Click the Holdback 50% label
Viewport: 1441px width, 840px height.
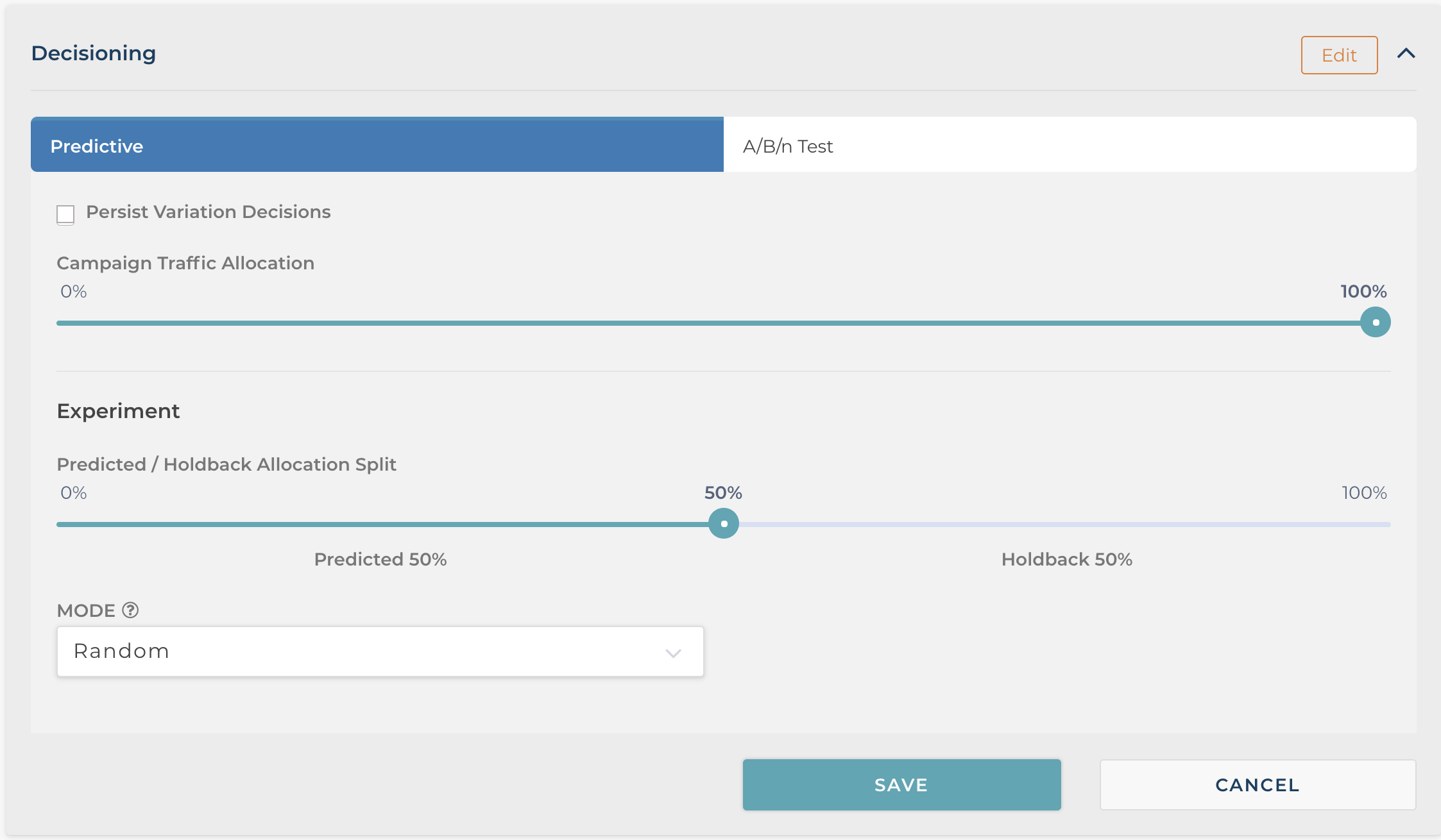[1066, 560]
